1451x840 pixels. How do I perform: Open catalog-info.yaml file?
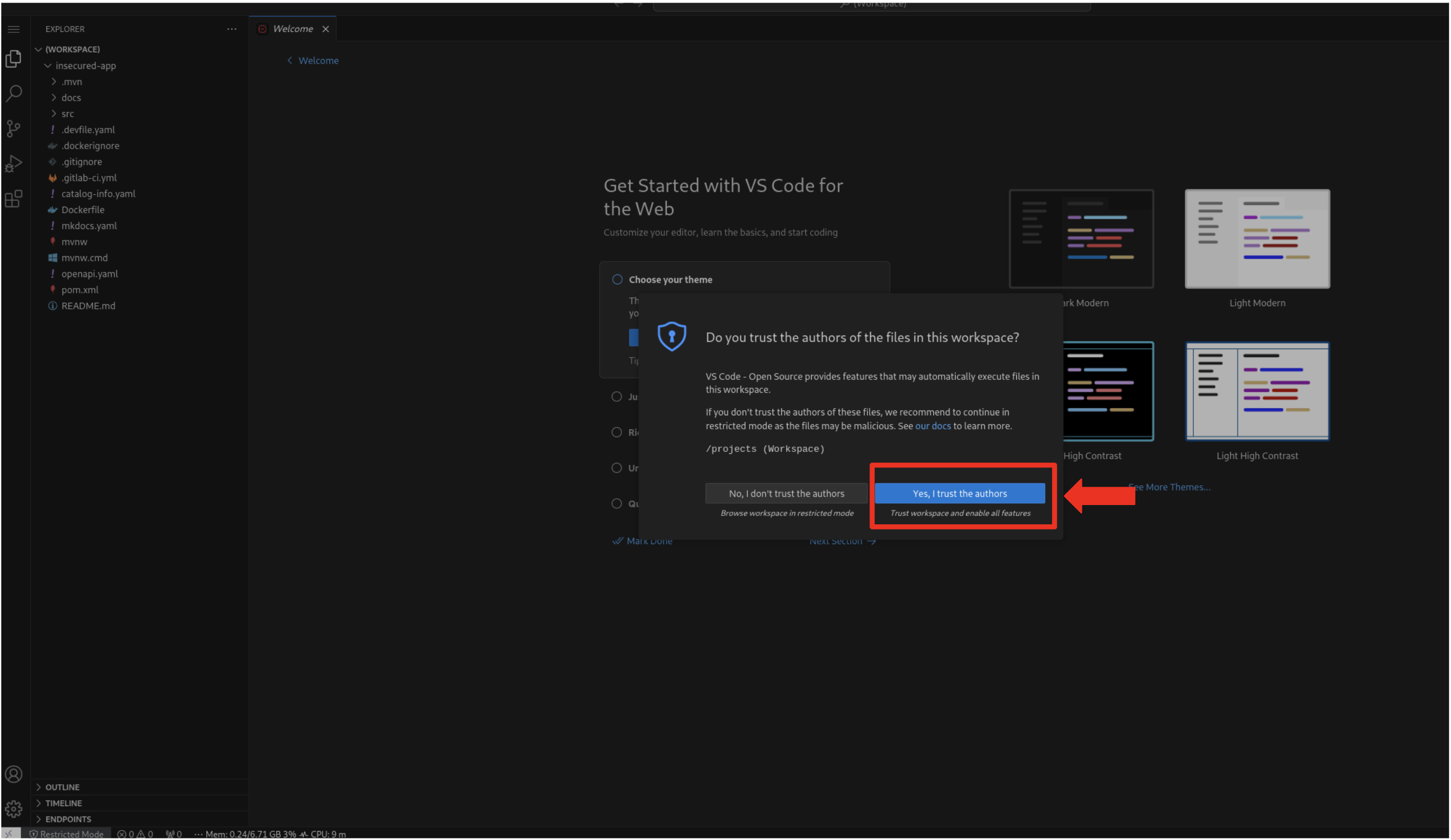point(98,194)
